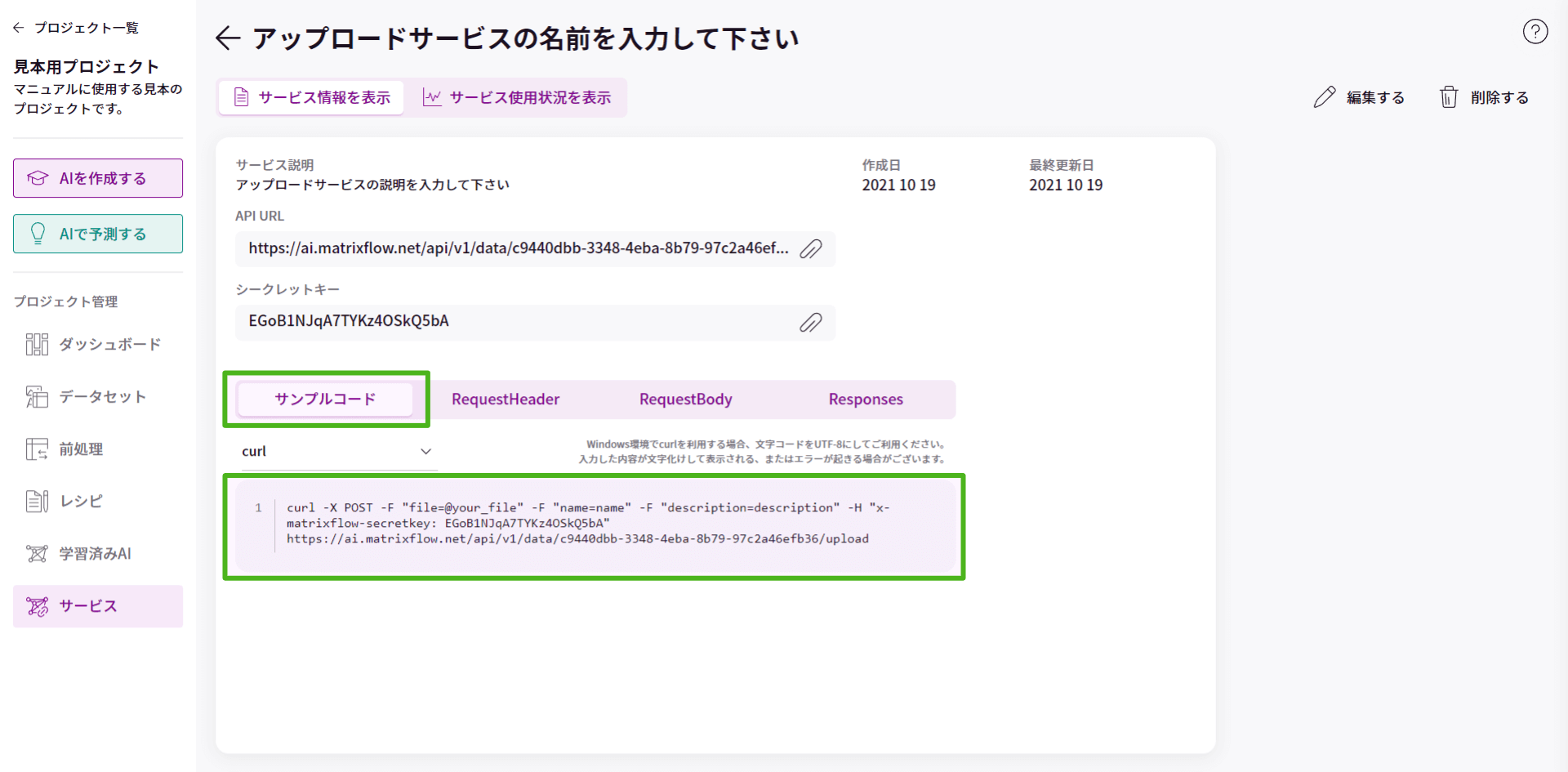Click the プロジェクト管理 section heading
Viewport: 1568px width, 772px height.
coord(65,301)
